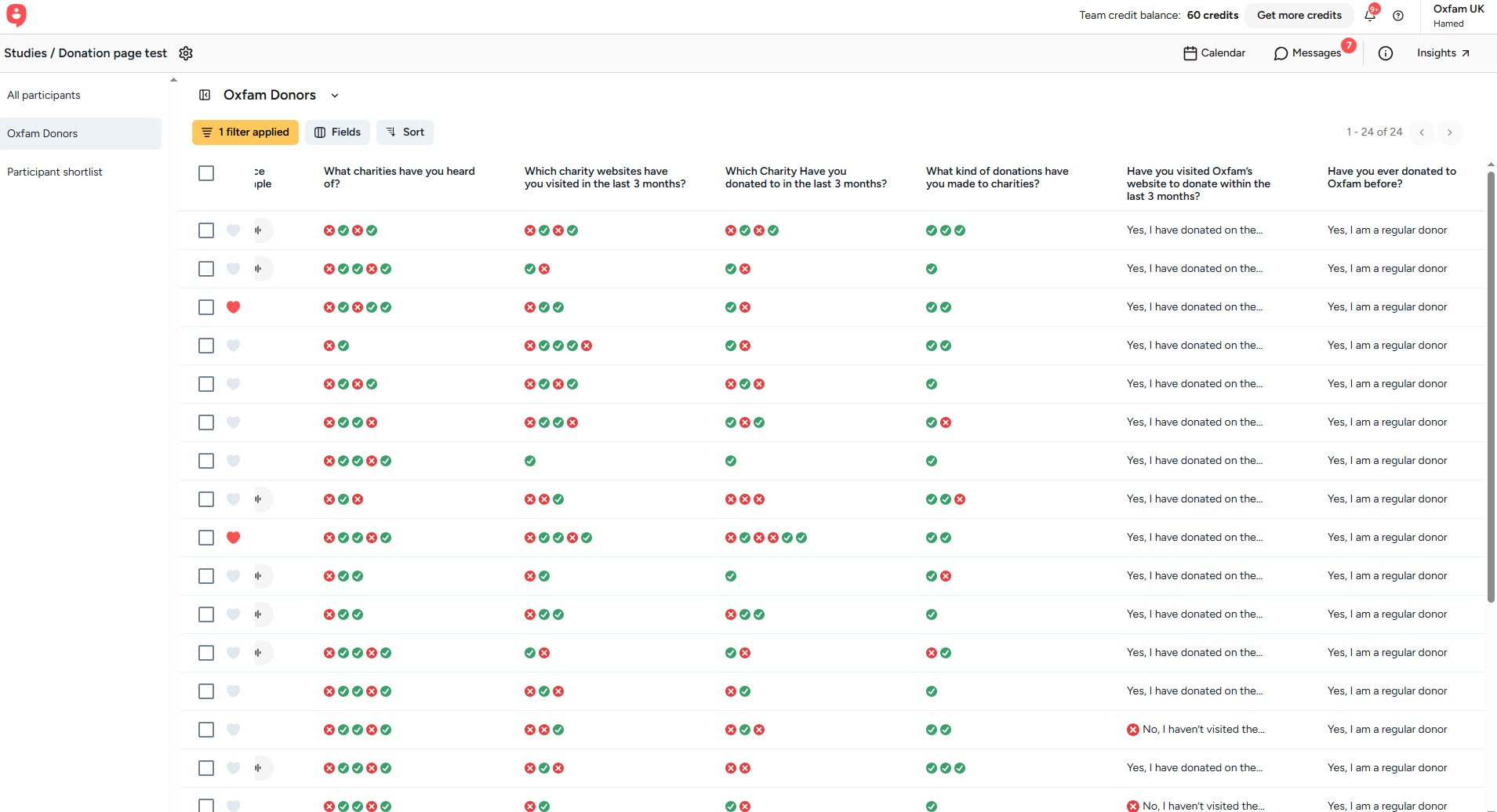The image size is (1497, 812).
Task: Click 'What kind of donations' column header
Action: tap(997, 177)
